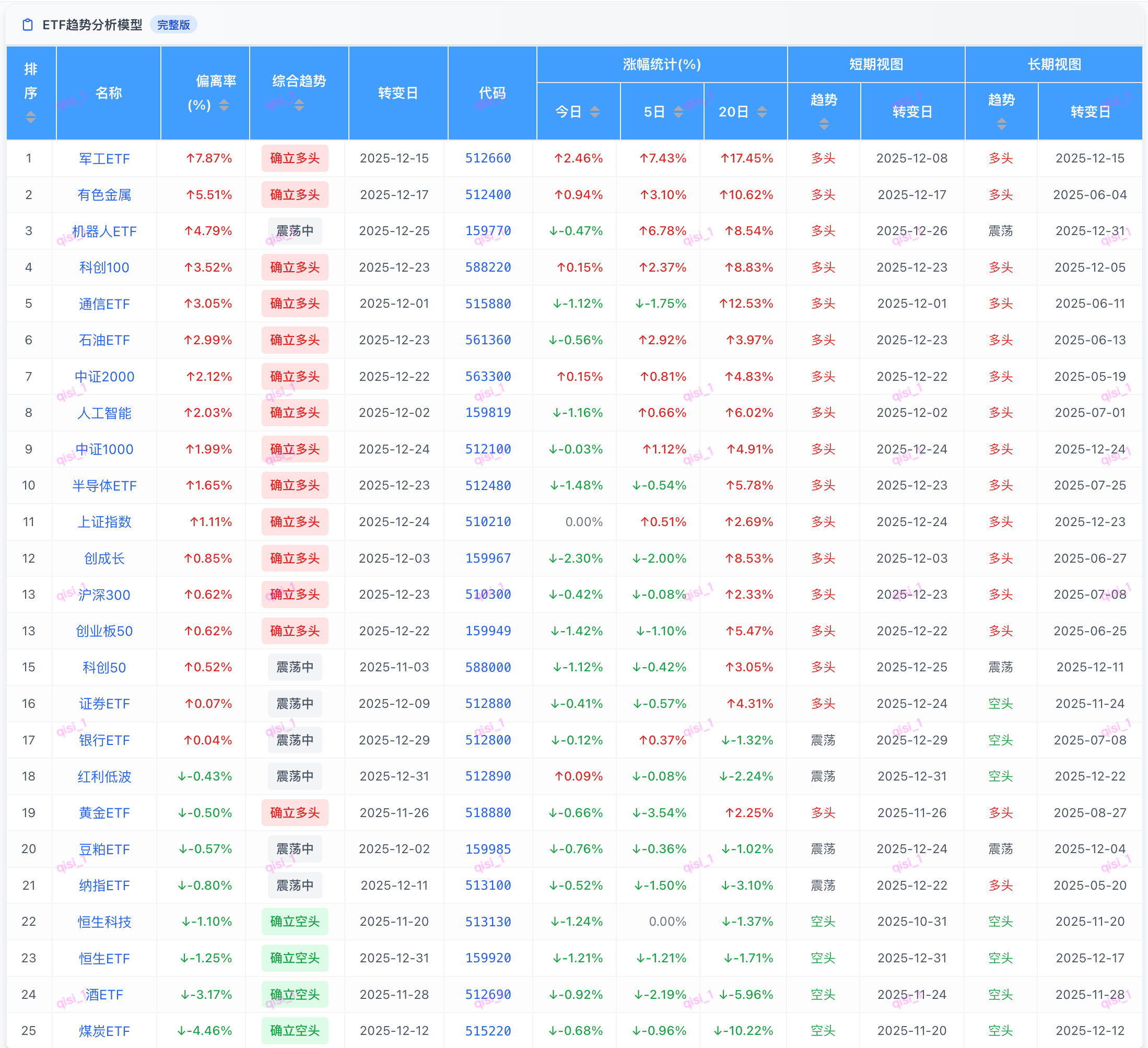The height and width of the screenshot is (1048, 1148).
Task: Click the 完整版 badge
Action: (174, 25)
